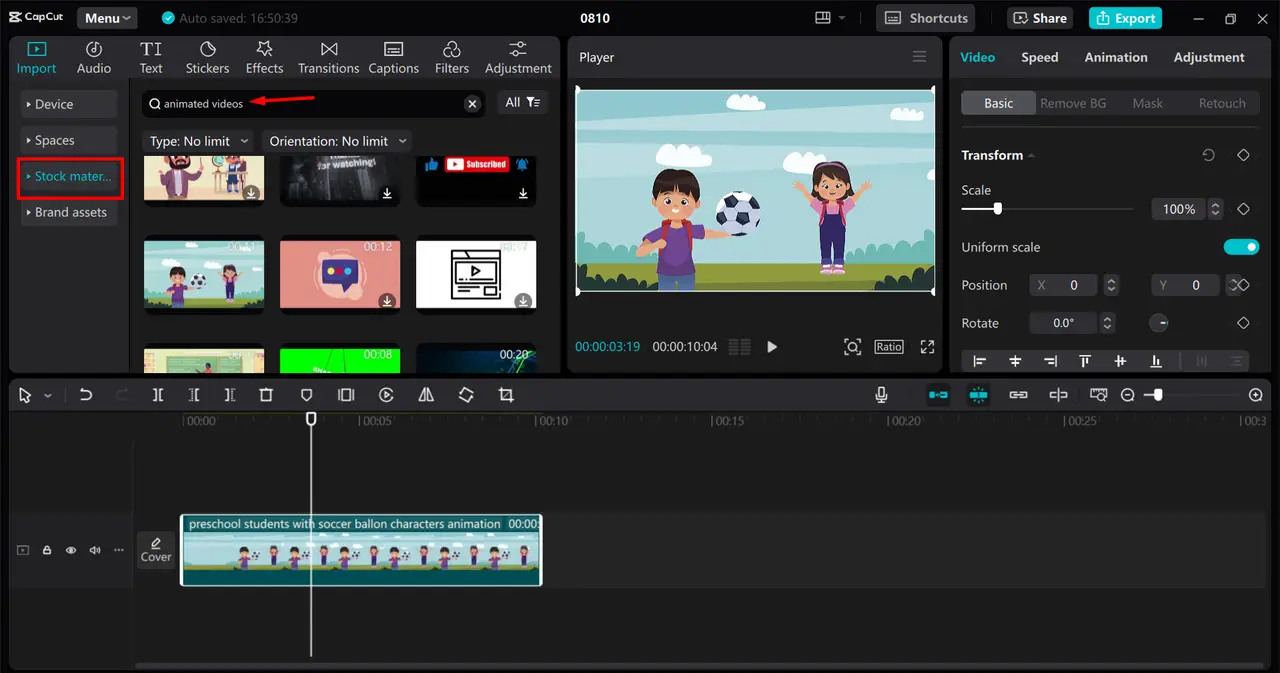Undo the last edit
This screenshot has width=1280, height=673.
point(86,394)
